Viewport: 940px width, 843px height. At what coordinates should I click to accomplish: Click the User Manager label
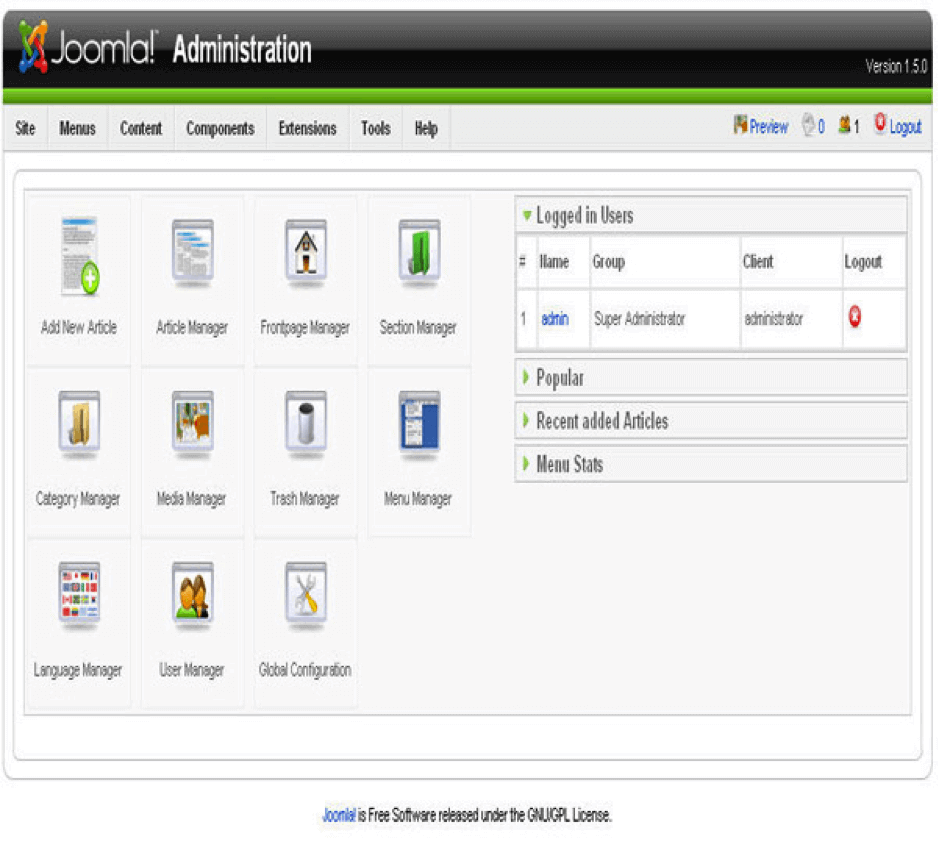192,670
